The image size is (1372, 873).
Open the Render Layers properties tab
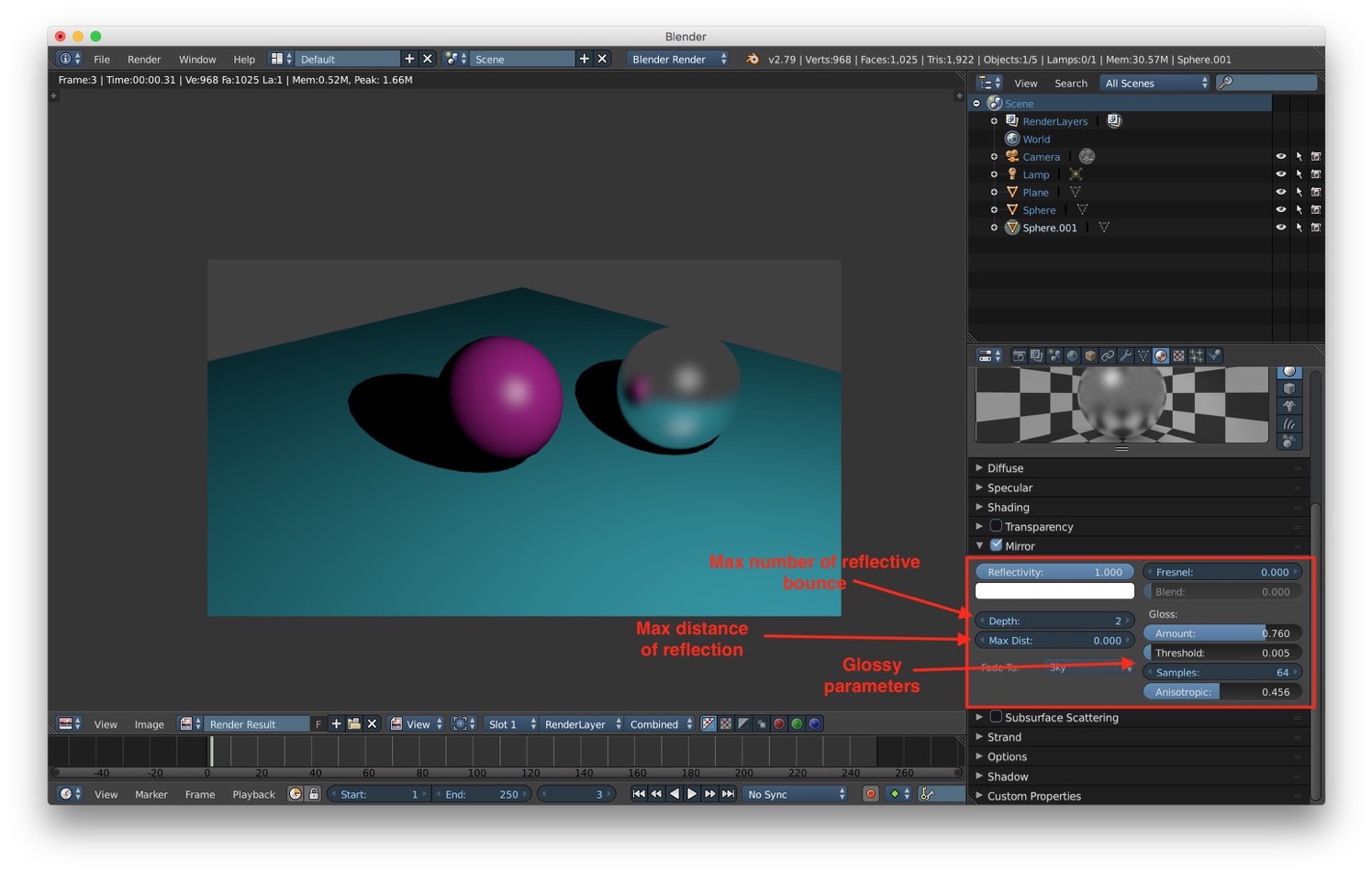(1036, 355)
